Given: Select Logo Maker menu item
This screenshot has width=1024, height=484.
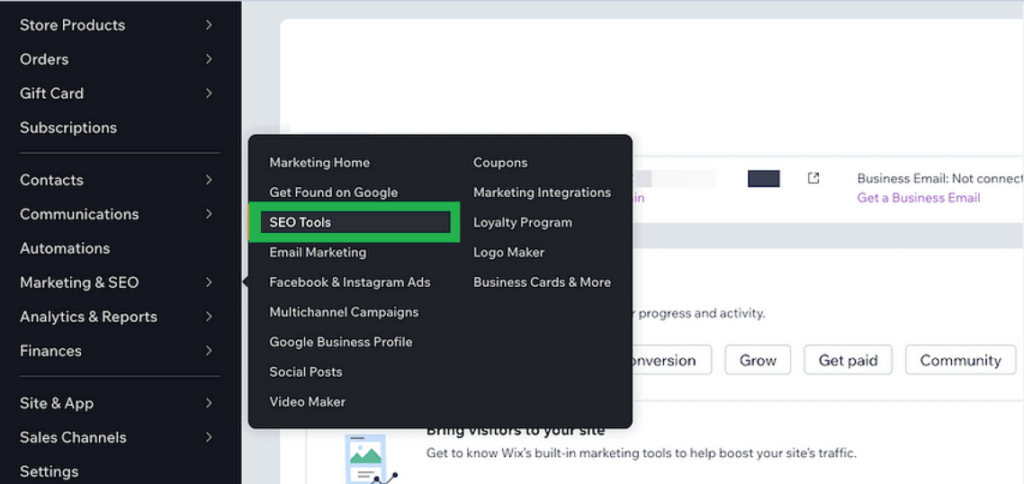Looking at the screenshot, I should click(x=508, y=252).
